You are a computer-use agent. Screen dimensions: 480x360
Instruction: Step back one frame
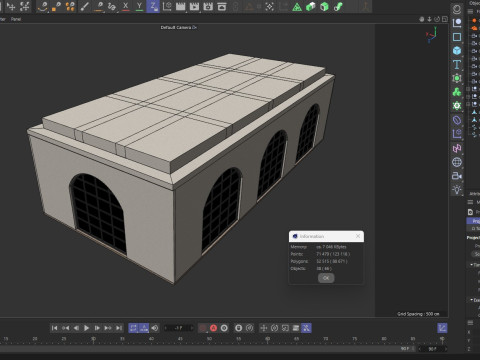point(76,328)
